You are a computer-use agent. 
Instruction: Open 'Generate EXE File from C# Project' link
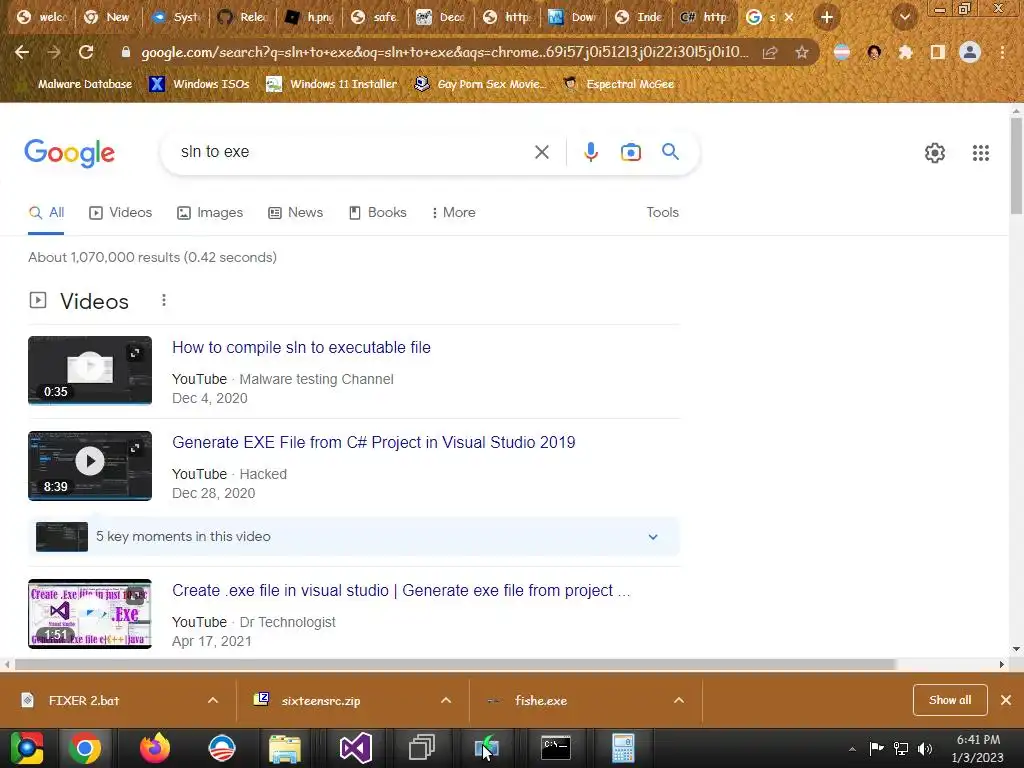pyautogui.click(x=374, y=442)
